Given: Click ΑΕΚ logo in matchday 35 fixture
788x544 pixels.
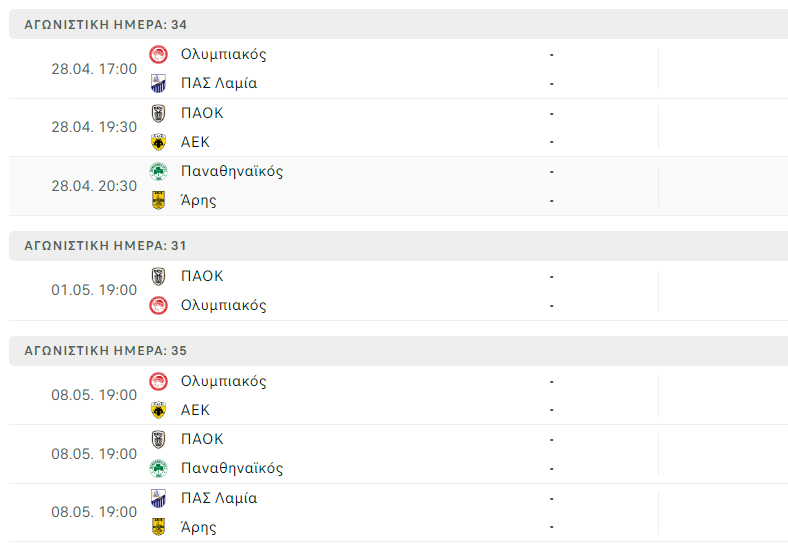Looking at the screenshot, I should [158, 410].
